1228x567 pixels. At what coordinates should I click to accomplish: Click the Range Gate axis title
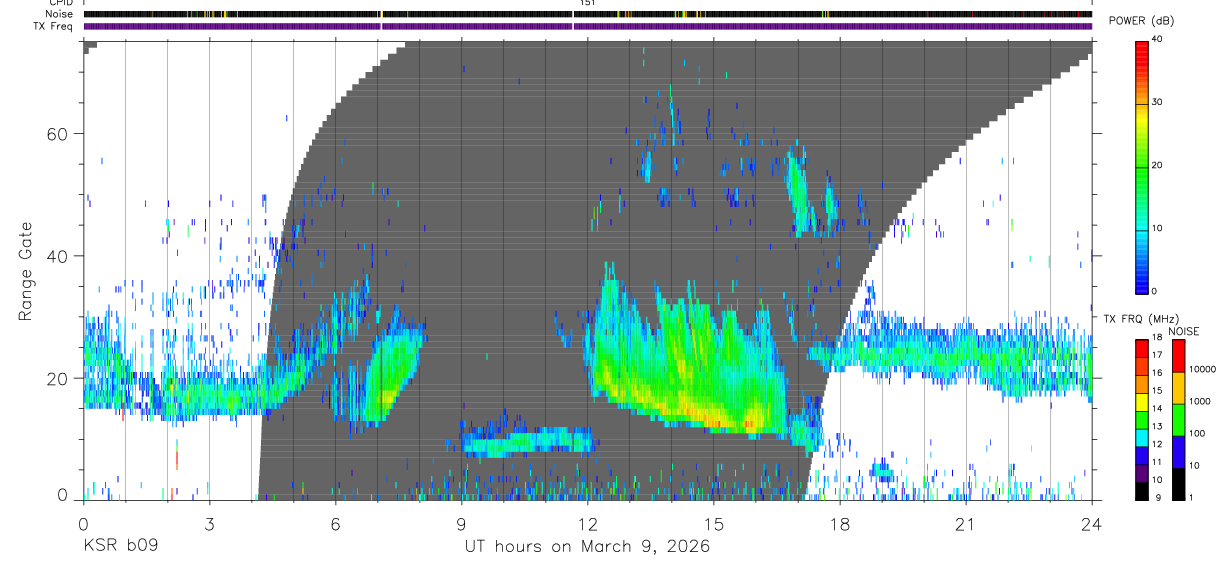(x=25, y=270)
